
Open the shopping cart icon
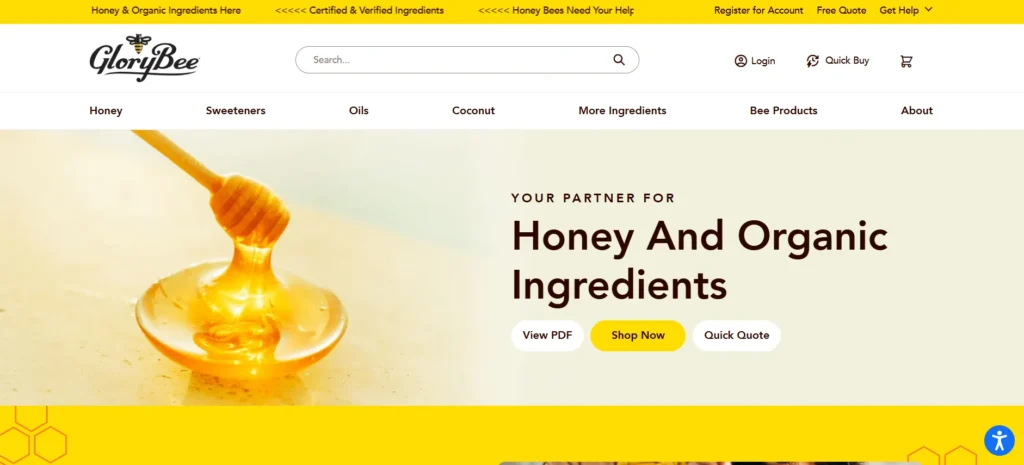click(906, 61)
